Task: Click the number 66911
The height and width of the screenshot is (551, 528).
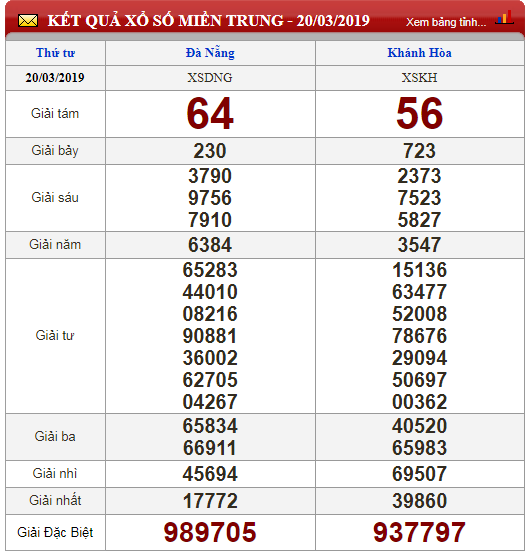Action: coord(210,448)
